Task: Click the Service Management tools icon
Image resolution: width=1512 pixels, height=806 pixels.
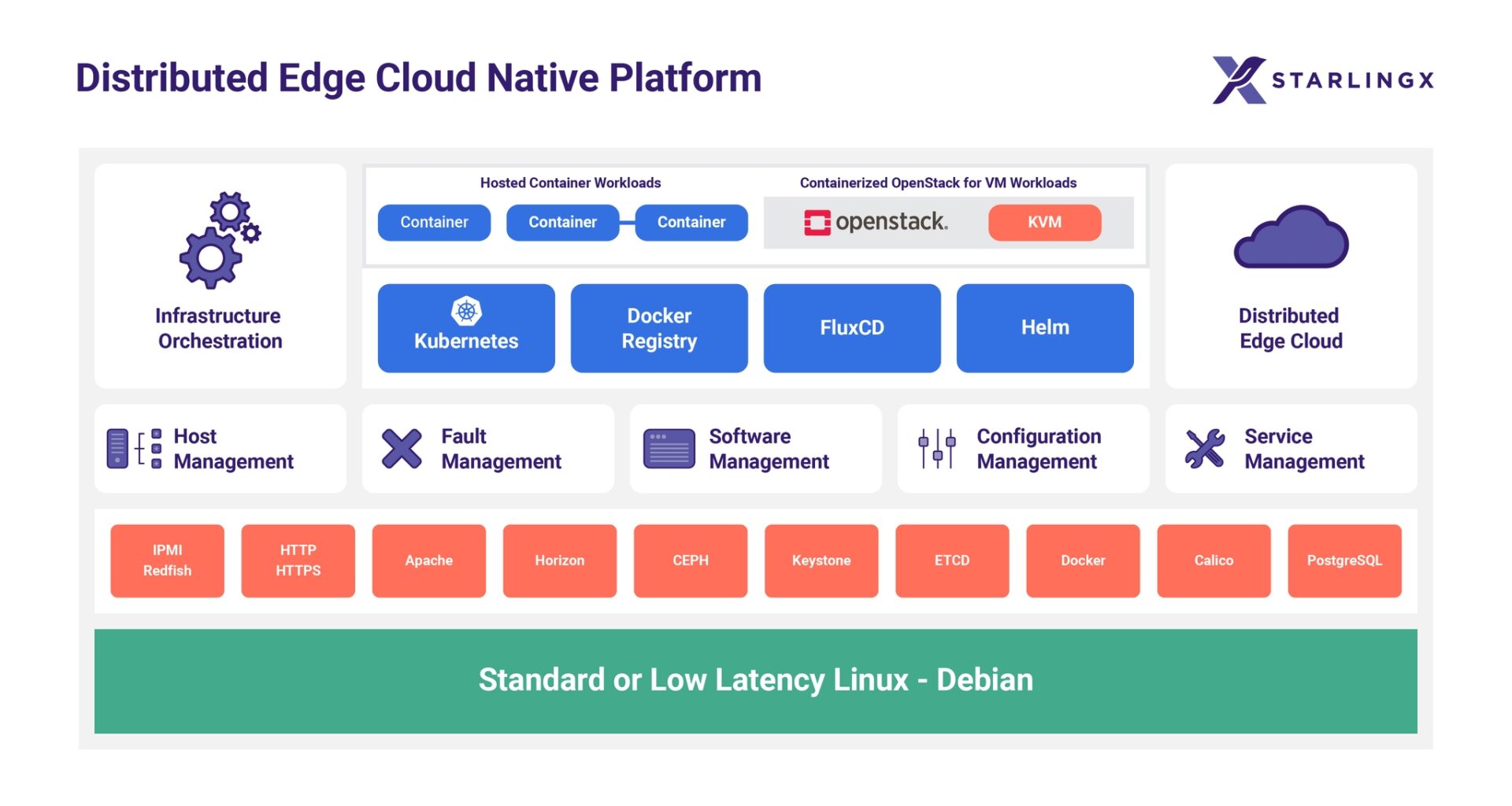Action: 1205,449
